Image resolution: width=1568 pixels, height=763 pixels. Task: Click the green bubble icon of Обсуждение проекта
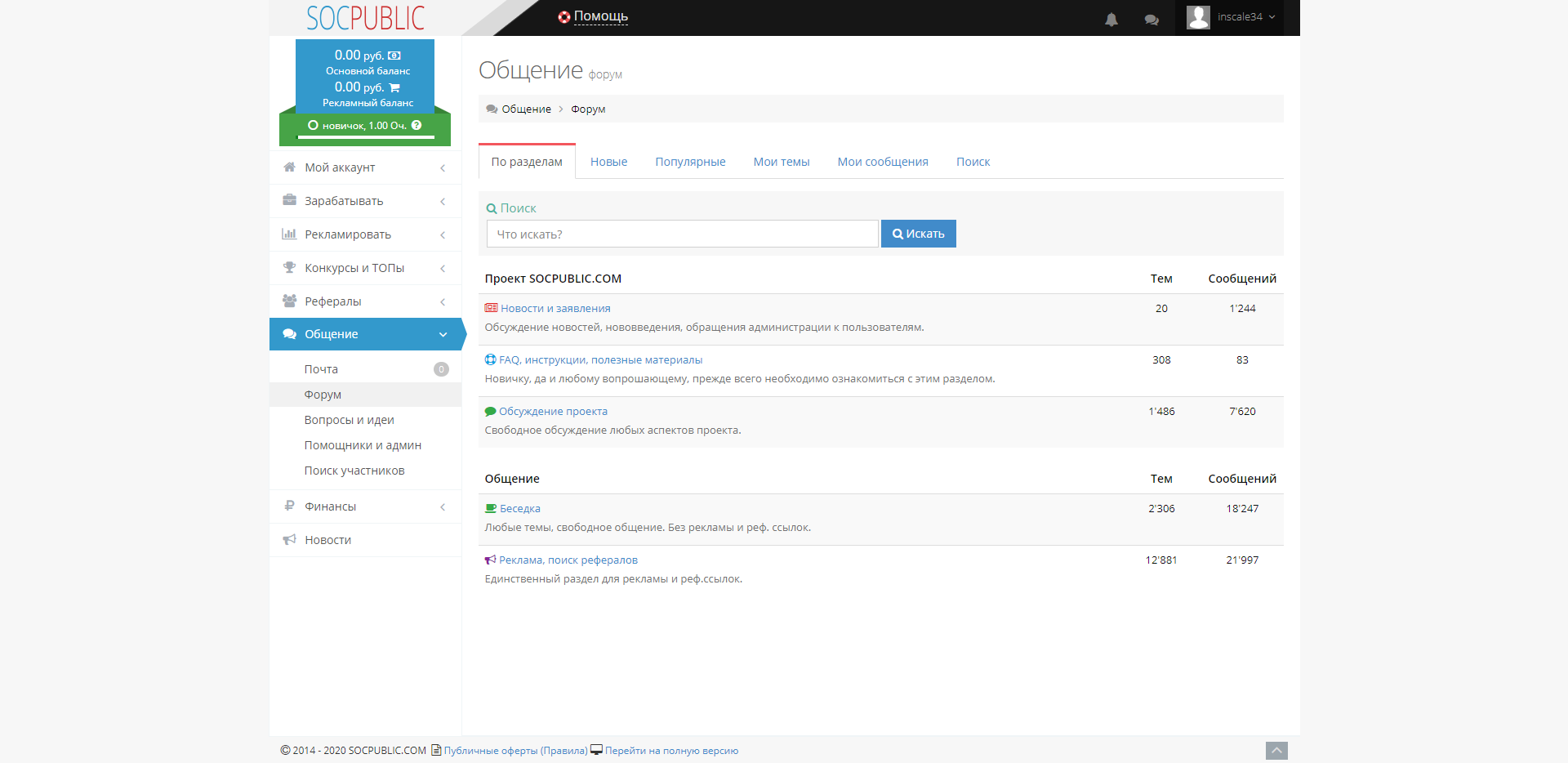(x=490, y=411)
